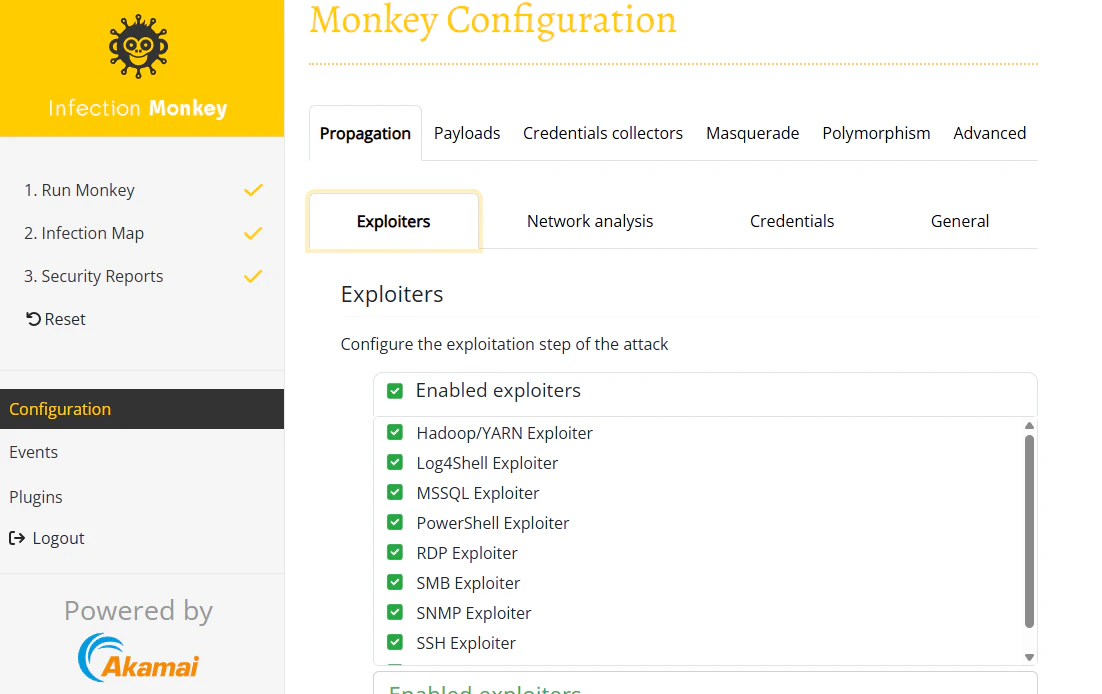
Task: Click the Security Reports completion checkmark
Action: pos(253,276)
